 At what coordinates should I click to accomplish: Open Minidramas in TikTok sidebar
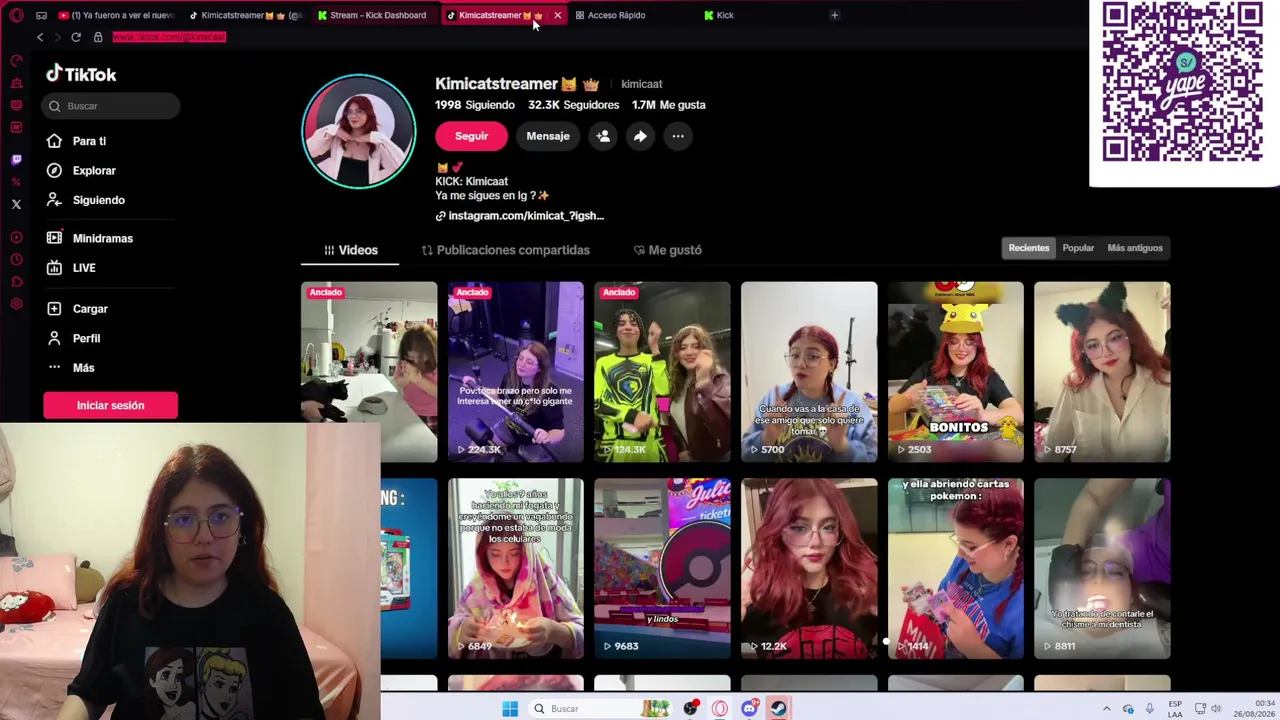pos(102,239)
